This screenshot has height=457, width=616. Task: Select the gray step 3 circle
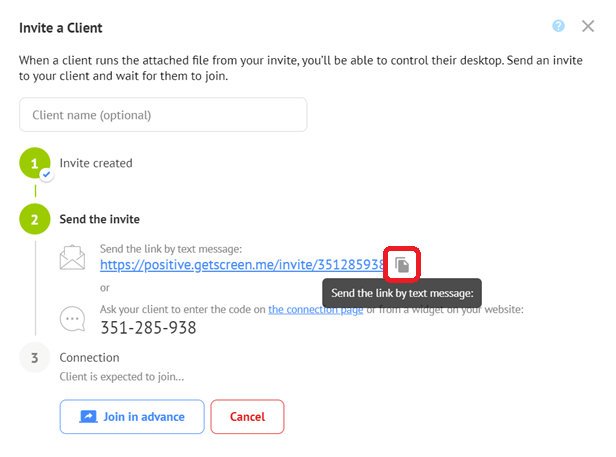(x=35, y=358)
